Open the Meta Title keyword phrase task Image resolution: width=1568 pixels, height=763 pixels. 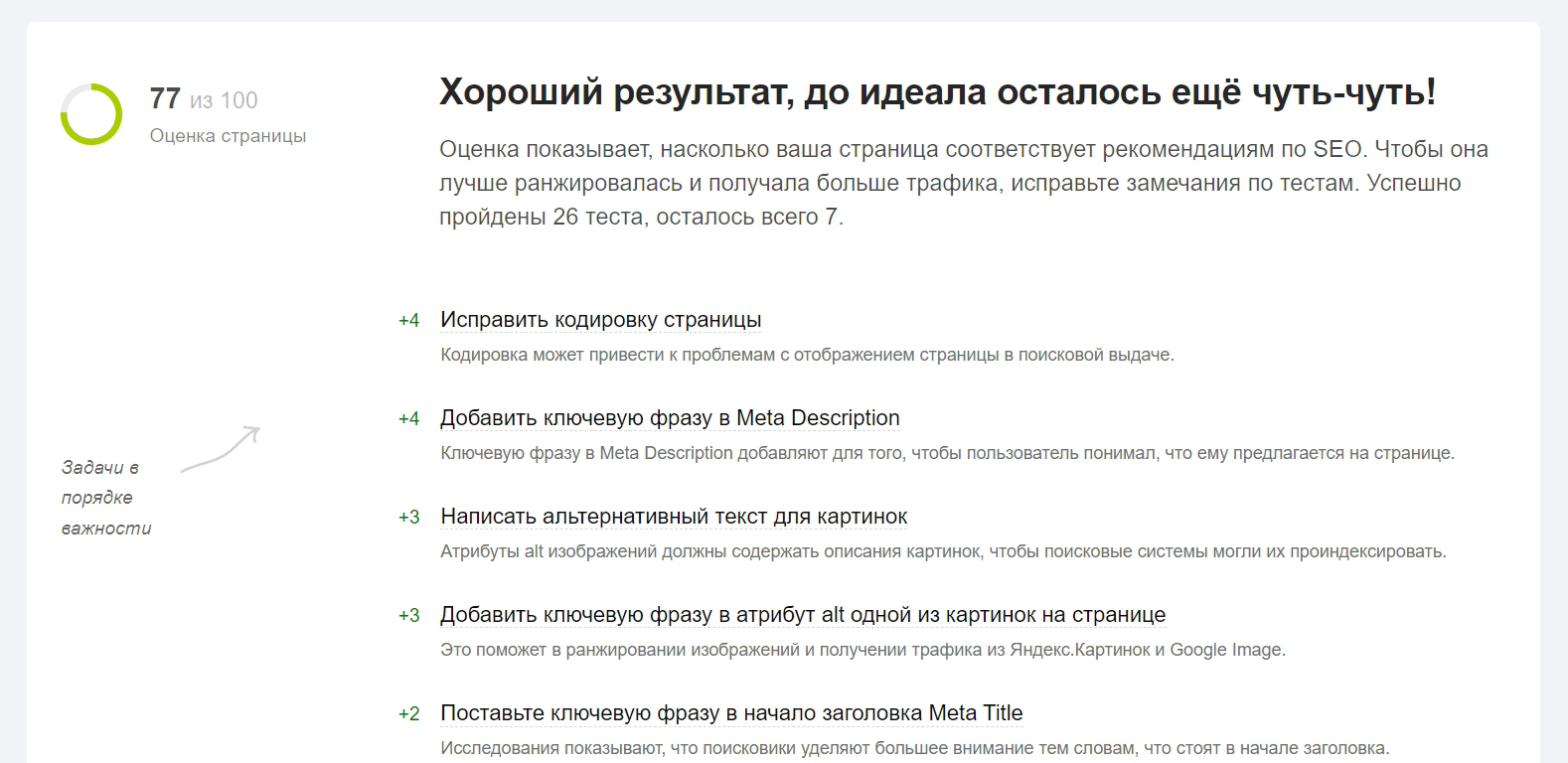[x=730, y=713]
